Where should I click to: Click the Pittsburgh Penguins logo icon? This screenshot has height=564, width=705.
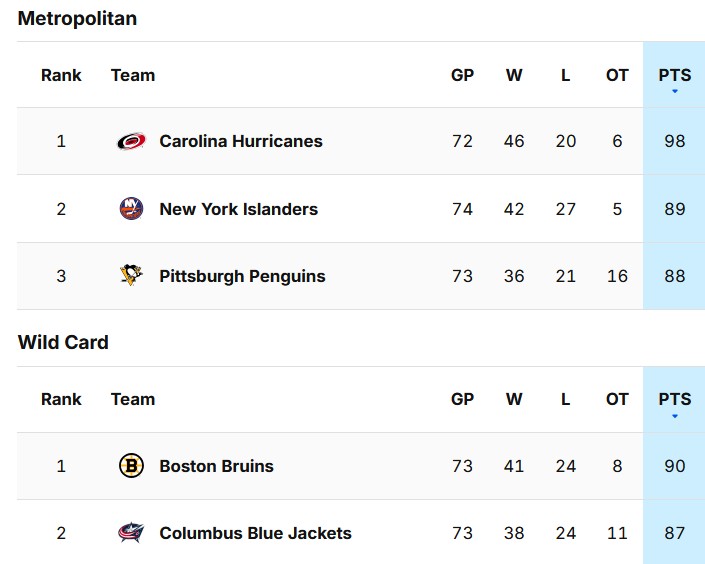tap(131, 276)
